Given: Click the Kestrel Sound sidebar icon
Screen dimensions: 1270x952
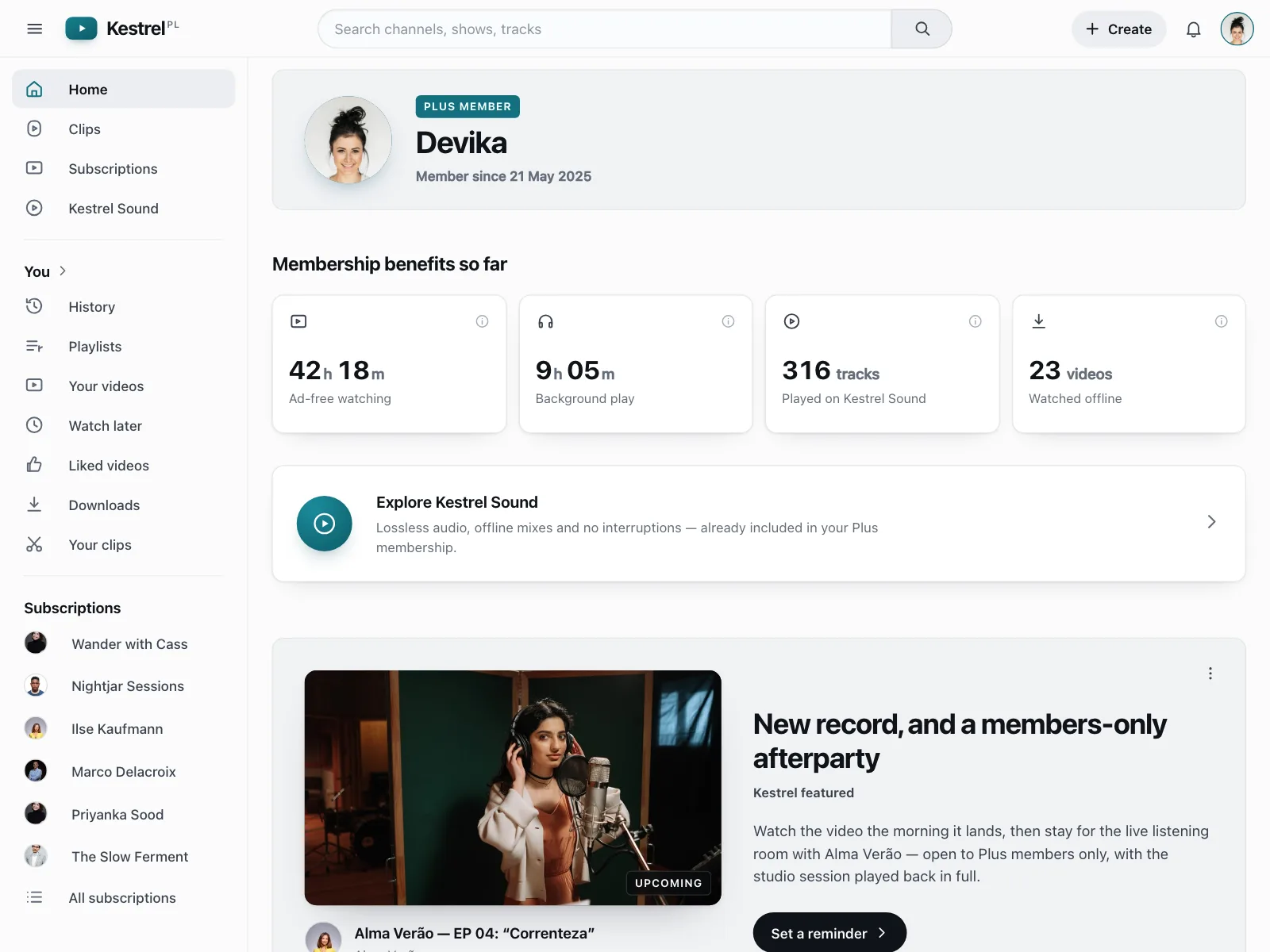Looking at the screenshot, I should [x=34, y=208].
